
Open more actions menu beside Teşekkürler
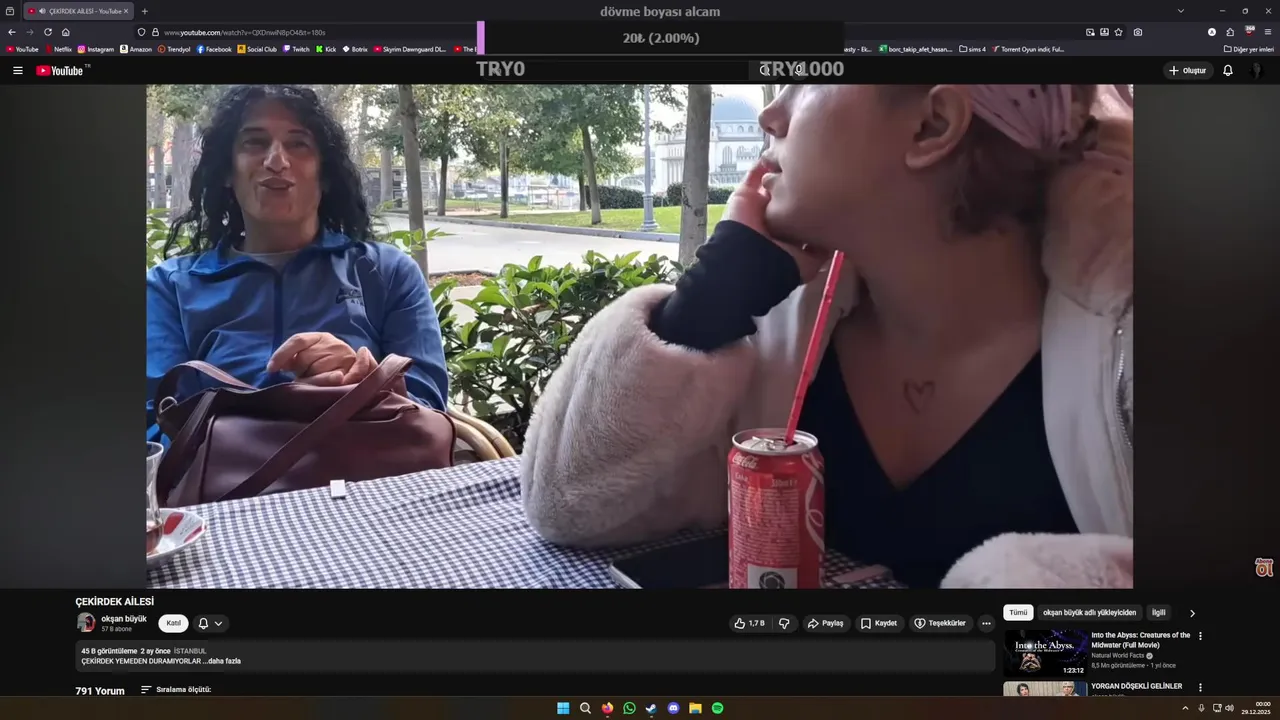(986, 623)
